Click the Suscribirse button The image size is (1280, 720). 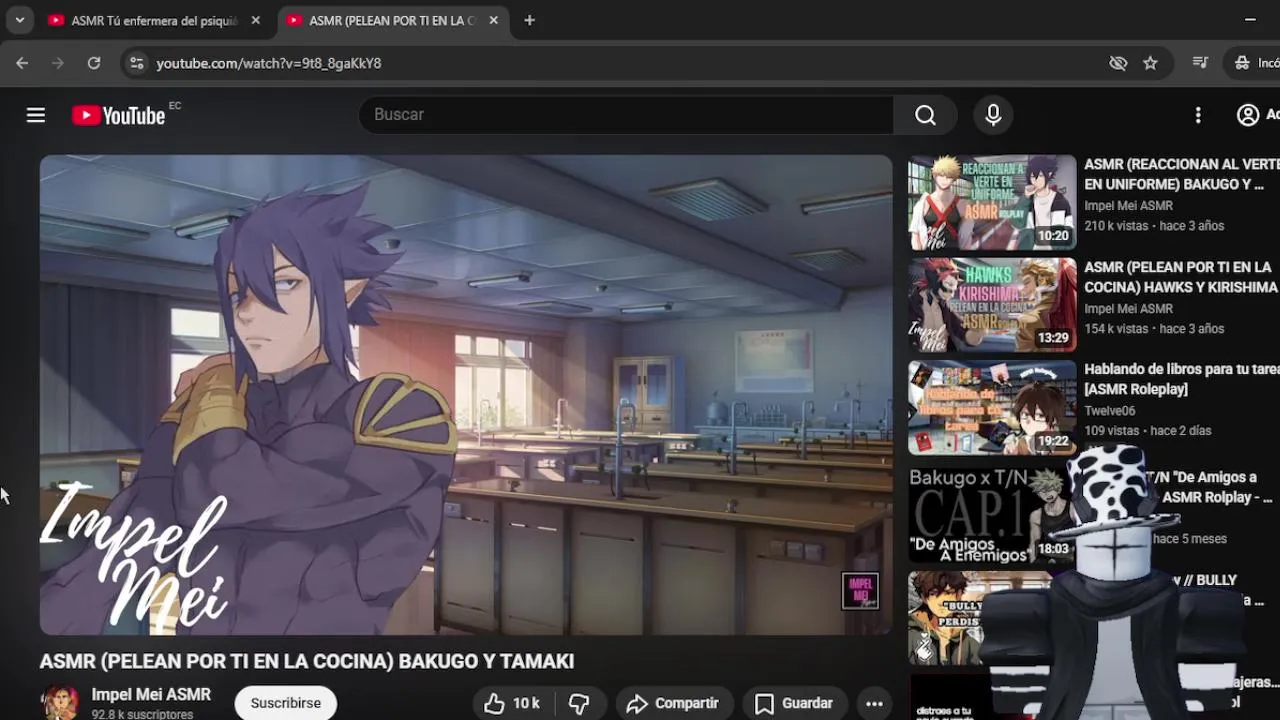click(x=286, y=703)
